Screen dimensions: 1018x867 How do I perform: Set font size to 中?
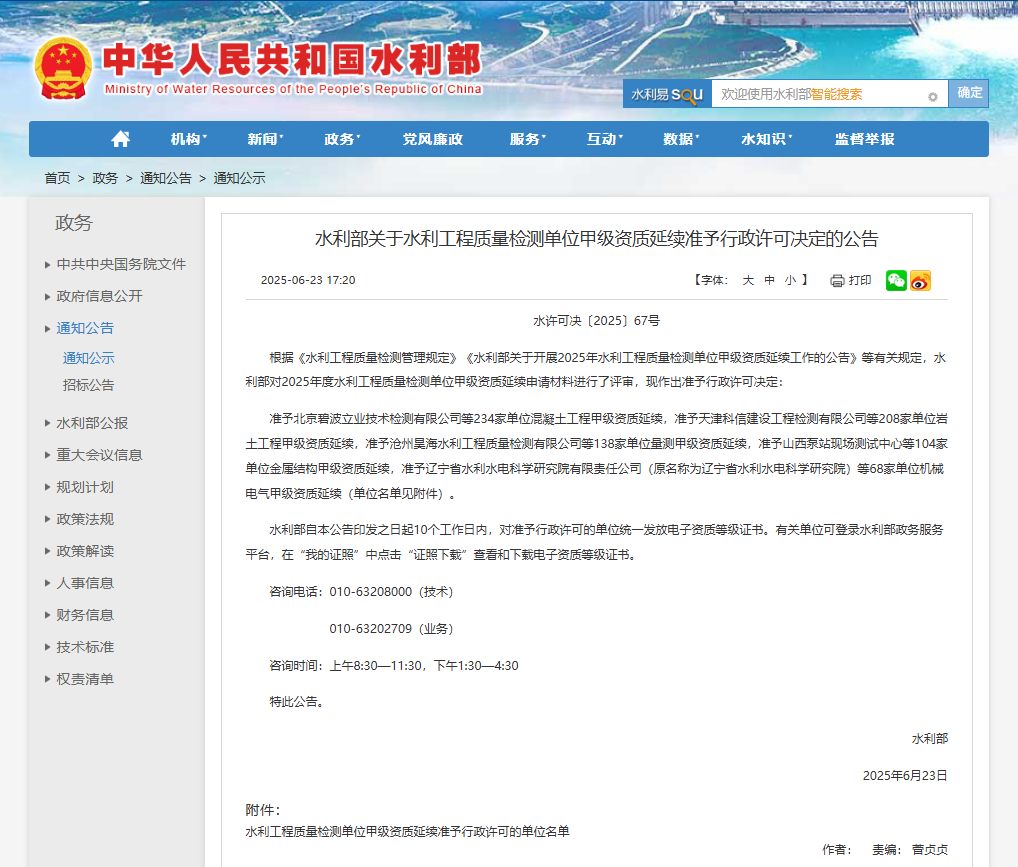point(769,281)
